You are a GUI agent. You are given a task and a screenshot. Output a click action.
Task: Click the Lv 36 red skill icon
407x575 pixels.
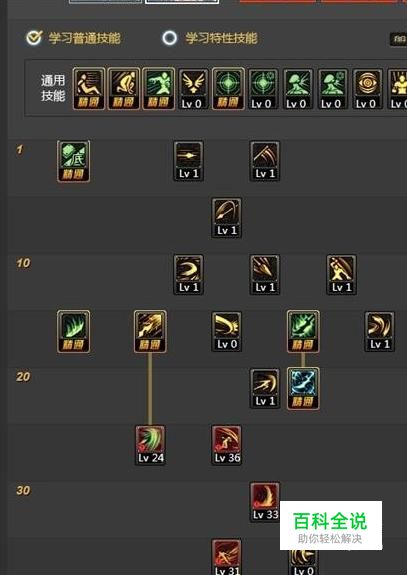(x=227, y=445)
